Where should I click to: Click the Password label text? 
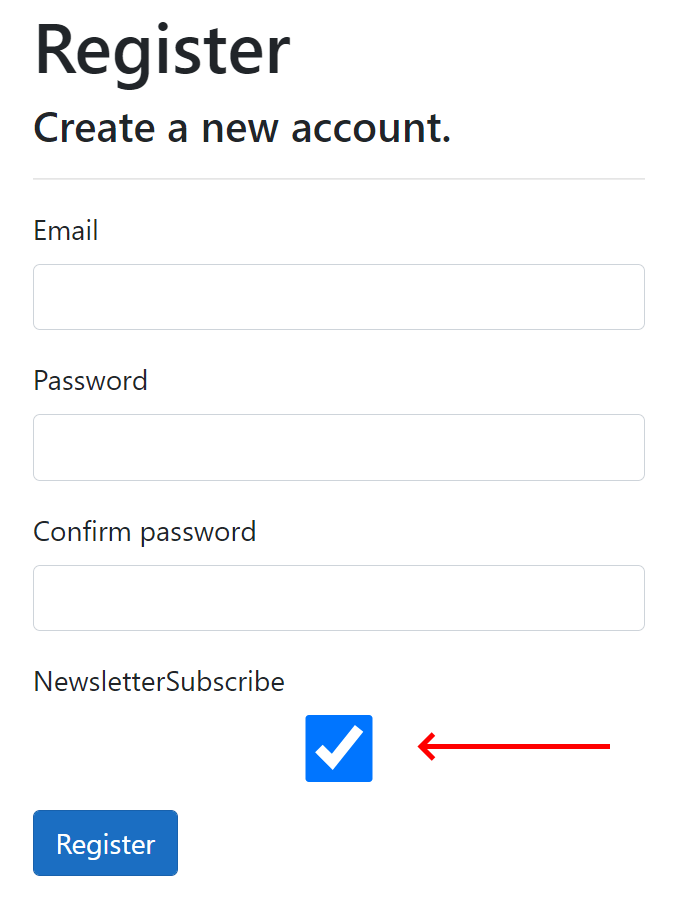coord(90,381)
